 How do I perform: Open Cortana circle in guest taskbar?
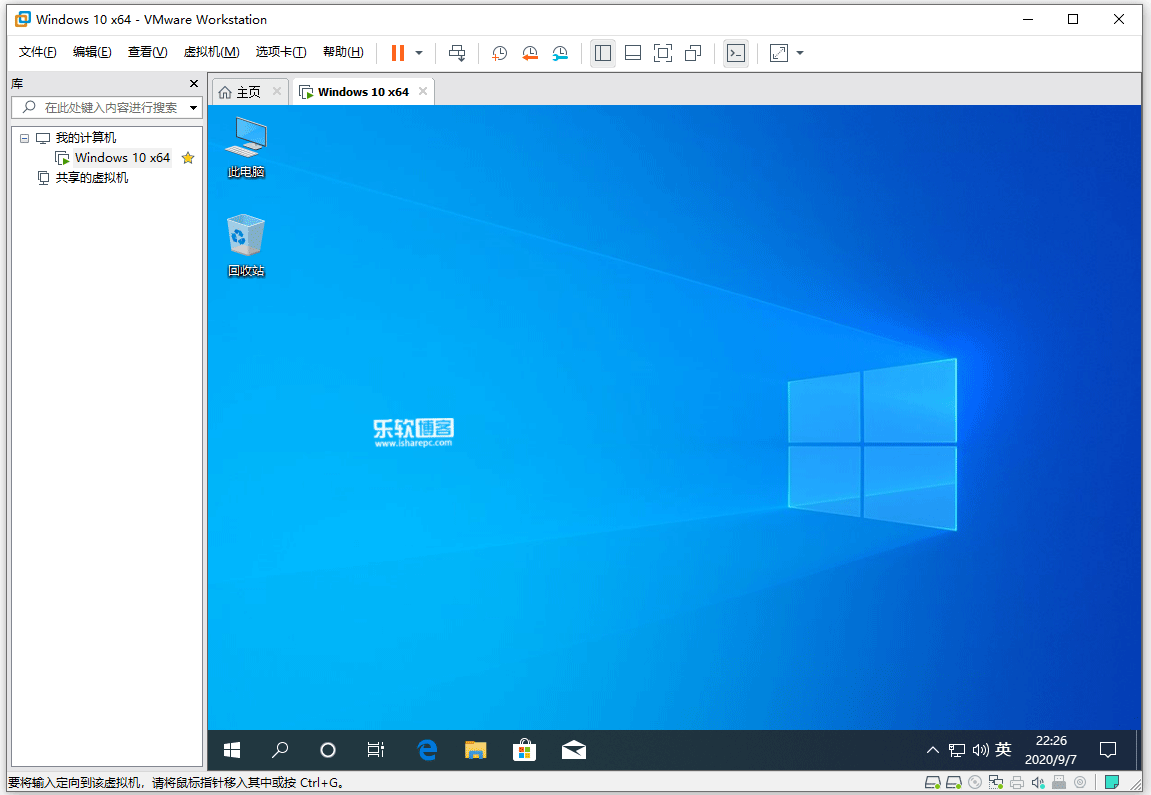[328, 749]
